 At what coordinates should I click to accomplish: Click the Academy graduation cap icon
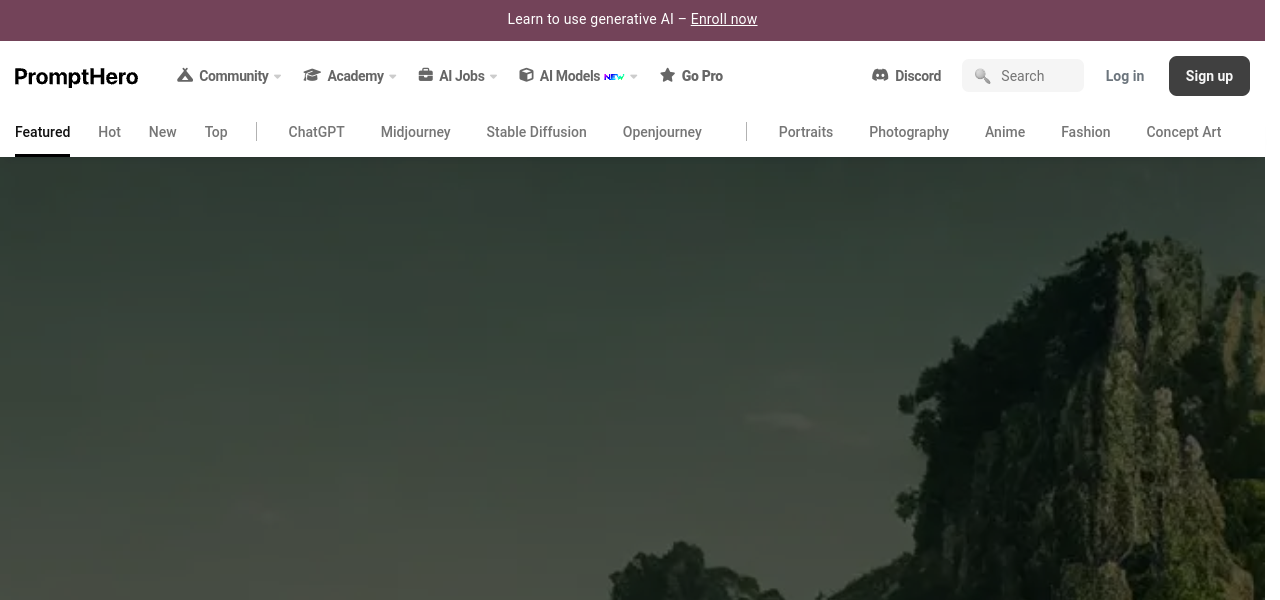point(312,75)
